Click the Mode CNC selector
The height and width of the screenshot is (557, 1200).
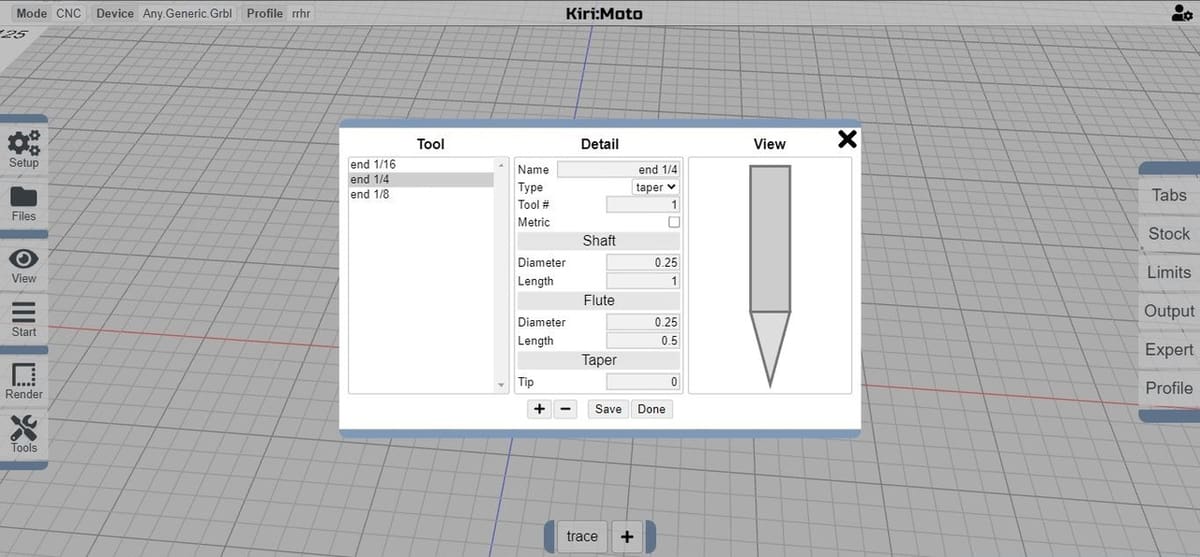pyautogui.click(x=49, y=14)
